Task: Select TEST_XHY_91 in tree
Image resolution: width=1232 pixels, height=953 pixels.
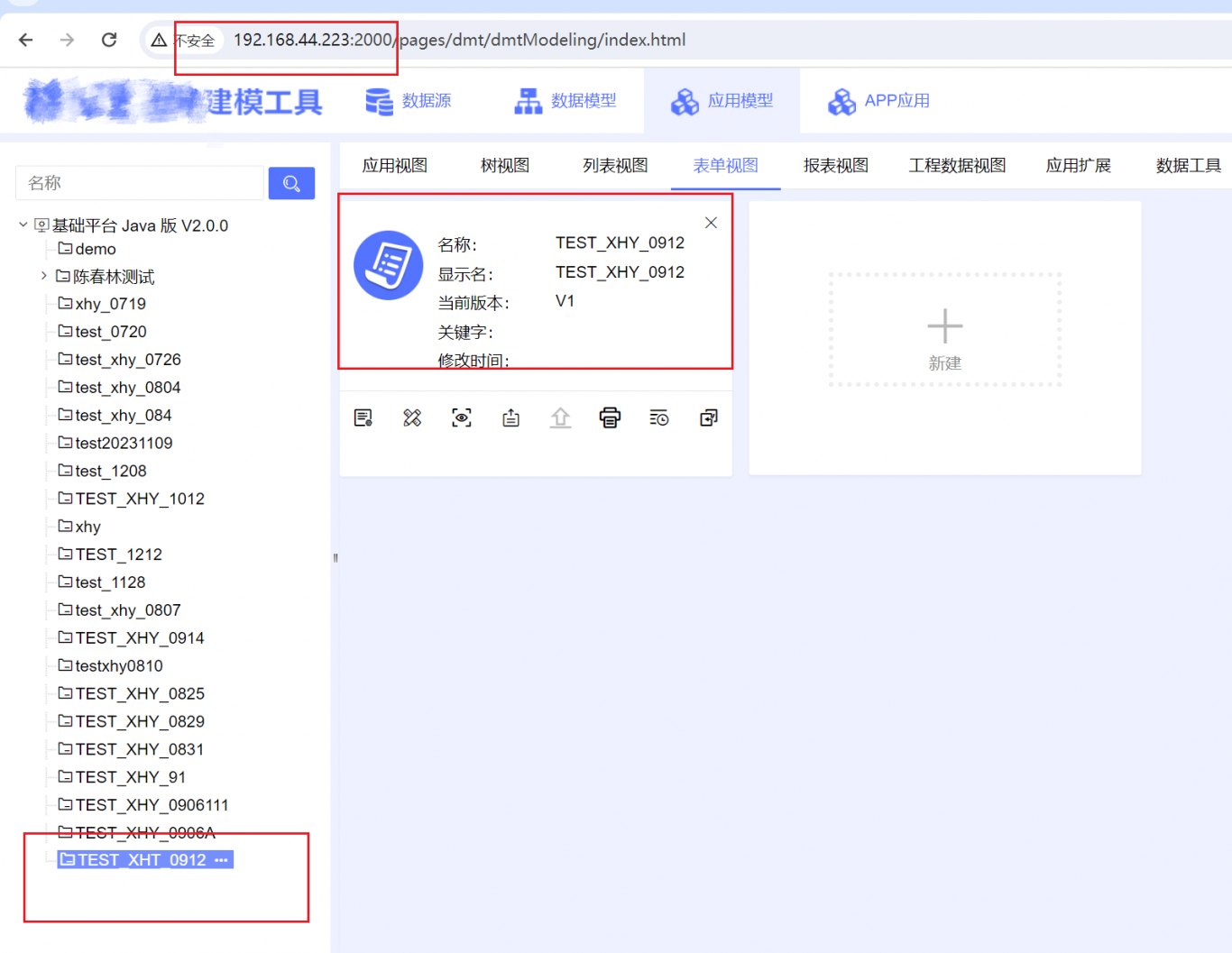Action: [122, 777]
